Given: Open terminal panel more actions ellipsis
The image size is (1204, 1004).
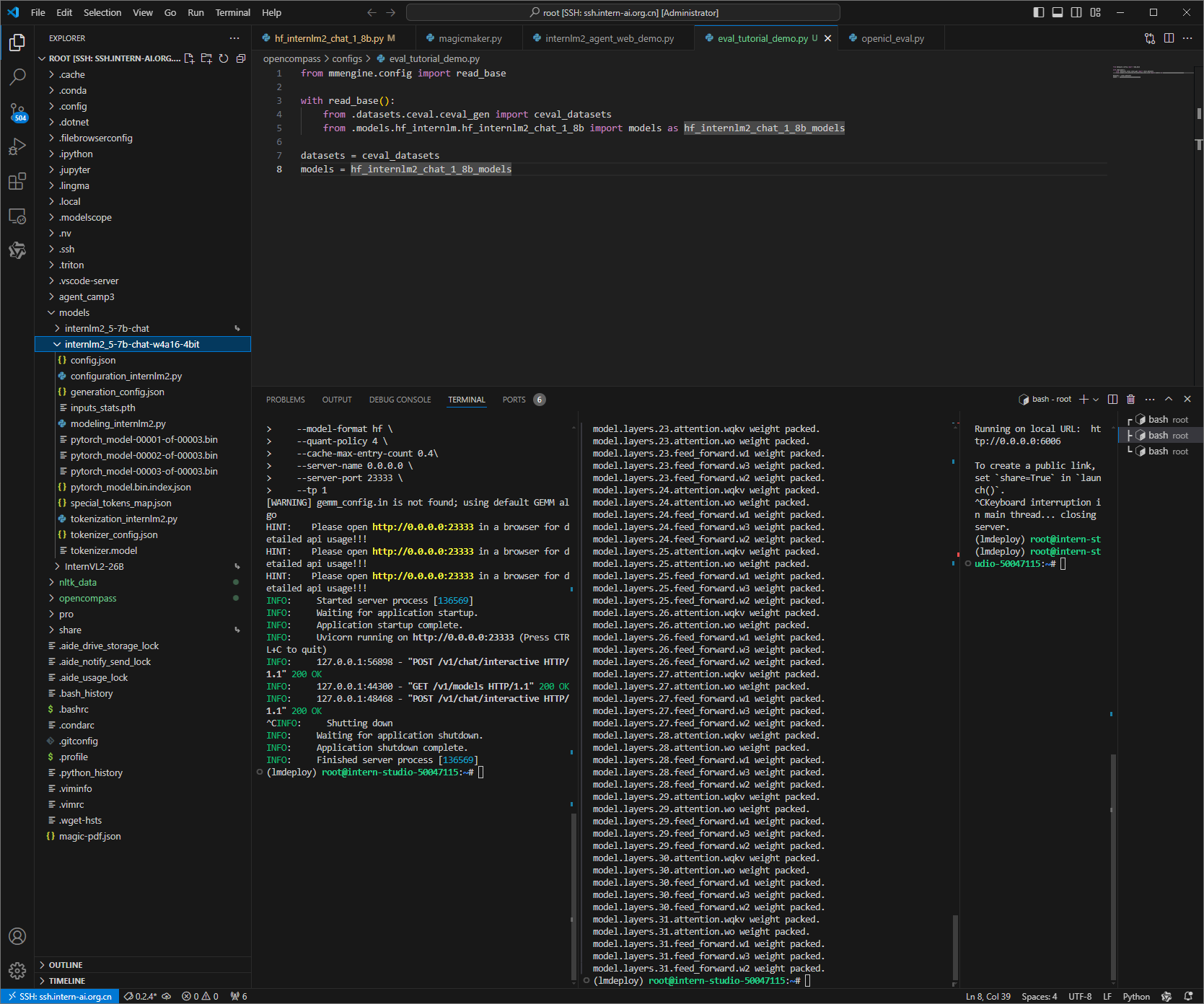Looking at the screenshot, I should click(x=1150, y=399).
